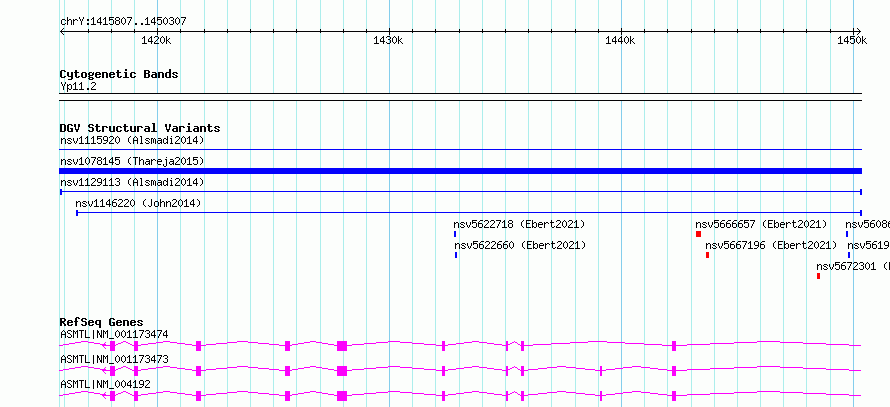Select the Cytogenetic Bands track title
The image size is (890, 407).
(x=119, y=74)
